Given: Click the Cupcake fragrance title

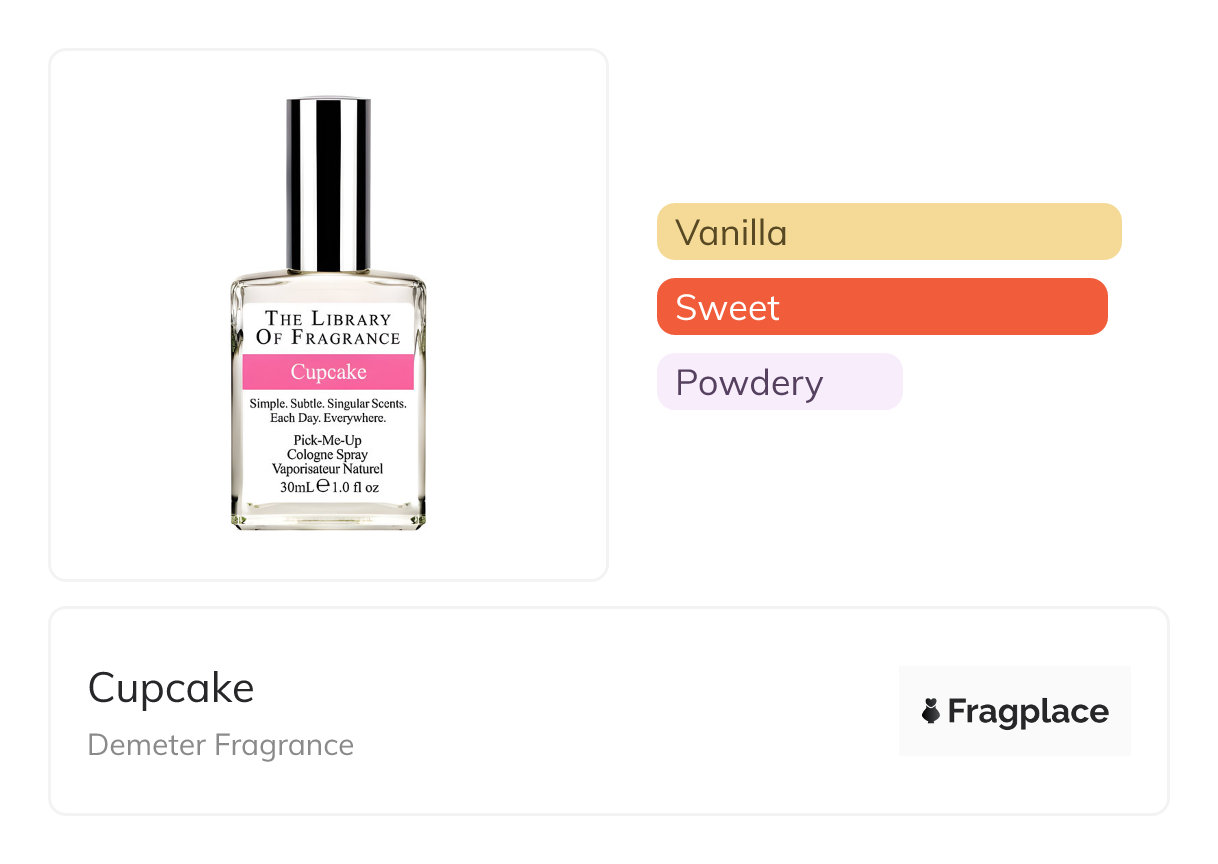Looking at the screenshot, I should click(171, 688).
